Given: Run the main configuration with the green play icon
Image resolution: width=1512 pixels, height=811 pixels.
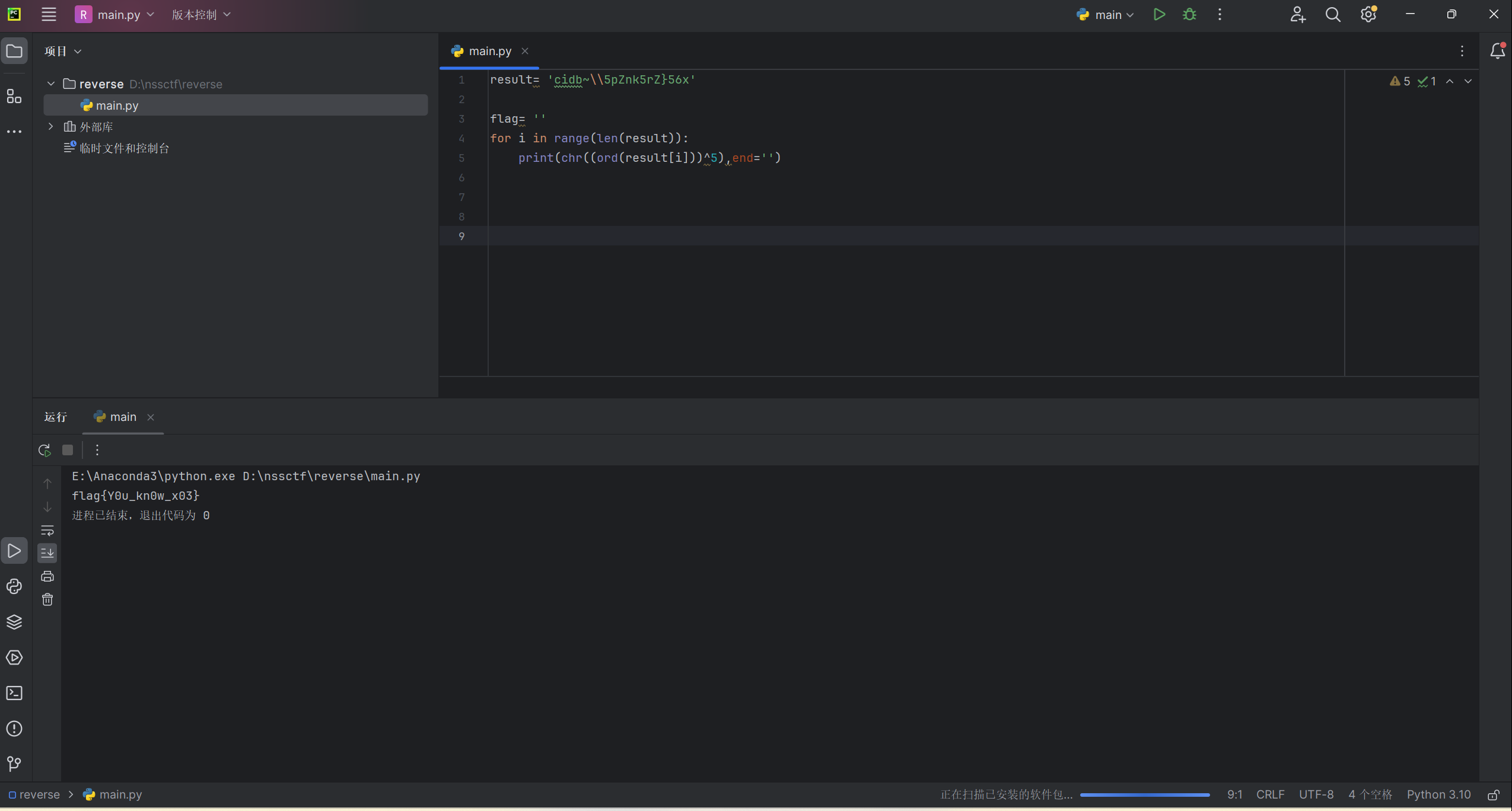Looking at the screenshot, I should click(x=1159, y=14).
